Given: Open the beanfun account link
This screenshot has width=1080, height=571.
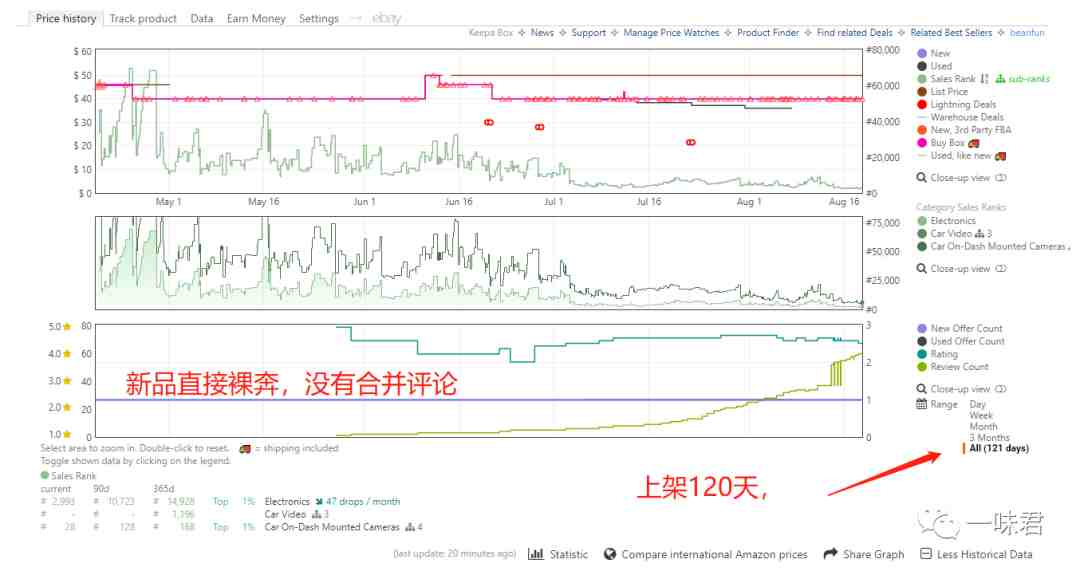Looking at the screenshot, I should 1027,32.
